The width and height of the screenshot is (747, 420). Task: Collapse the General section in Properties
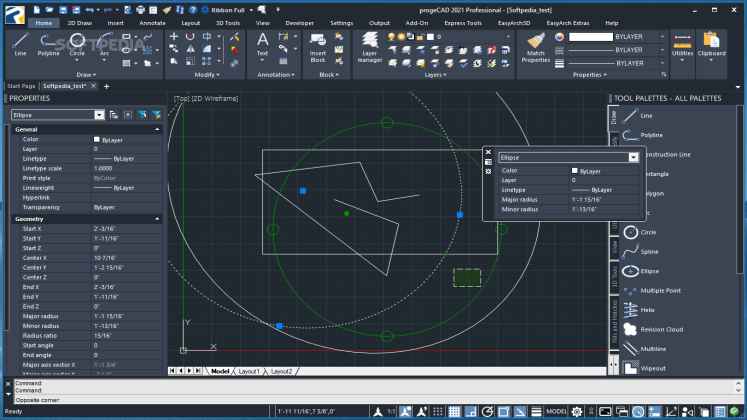click(x=156, y=130)
